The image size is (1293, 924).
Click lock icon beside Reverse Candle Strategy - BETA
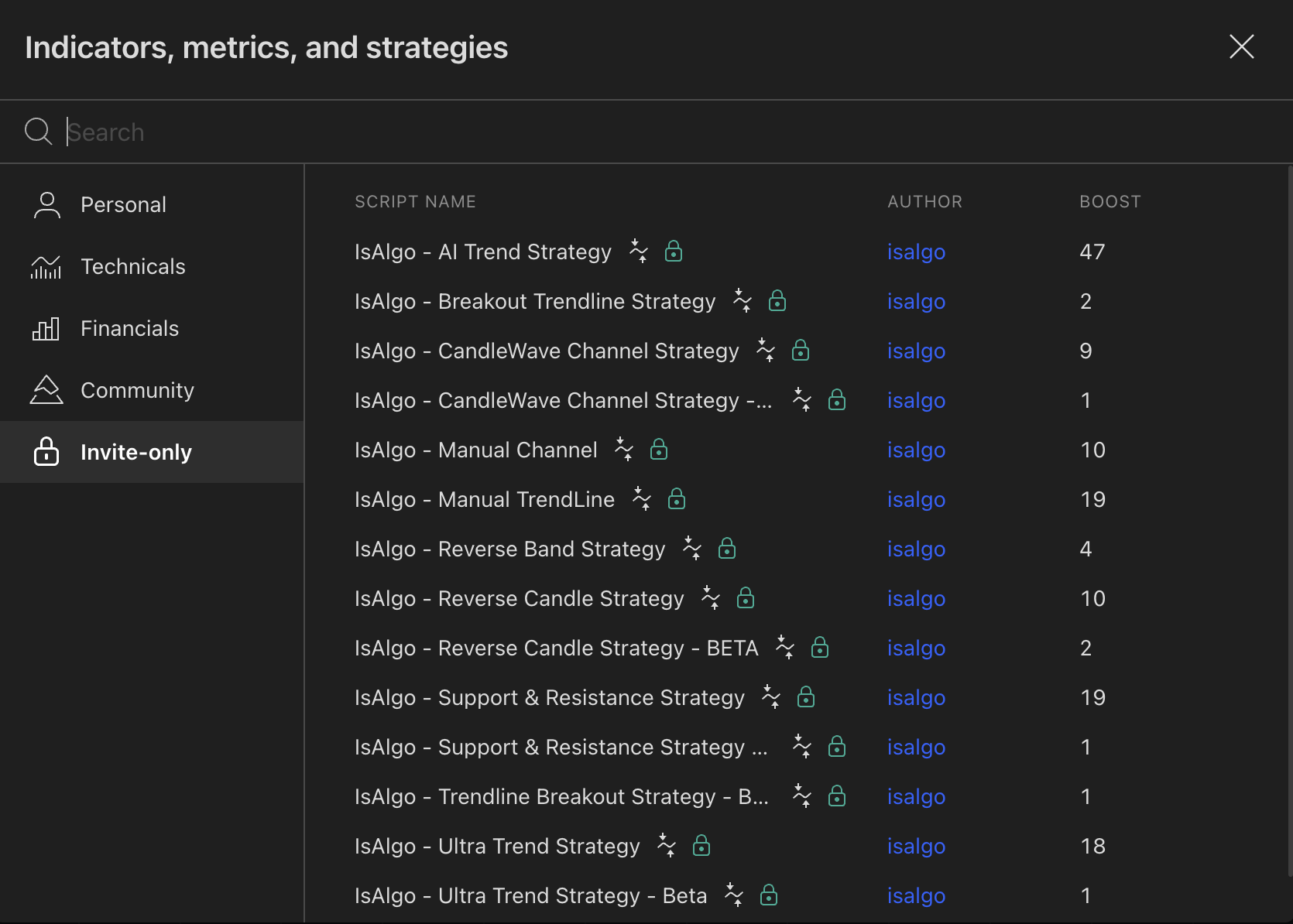[820, 648]
